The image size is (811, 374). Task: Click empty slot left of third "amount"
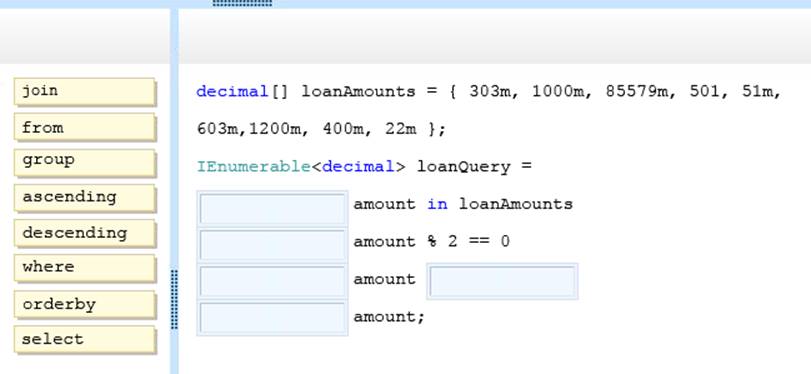(x=272, y=281)
